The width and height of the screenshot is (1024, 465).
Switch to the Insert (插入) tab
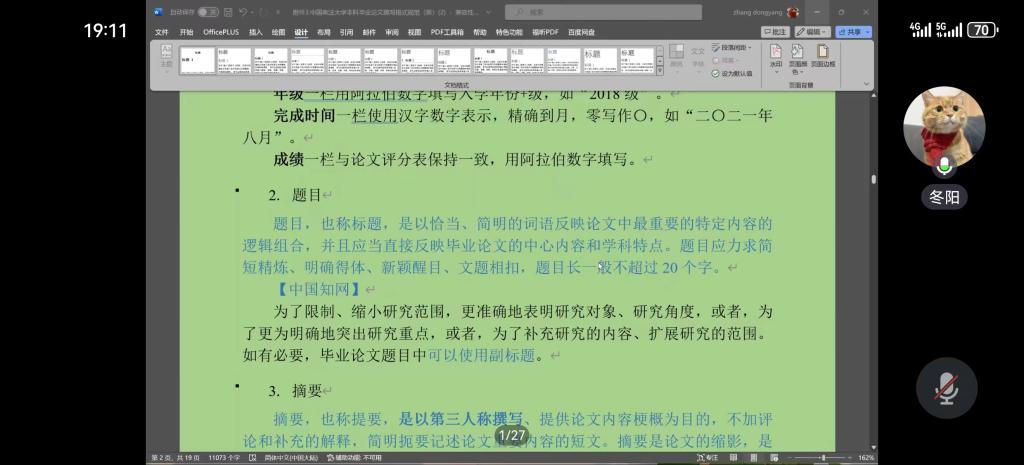(x=256, y=32)
